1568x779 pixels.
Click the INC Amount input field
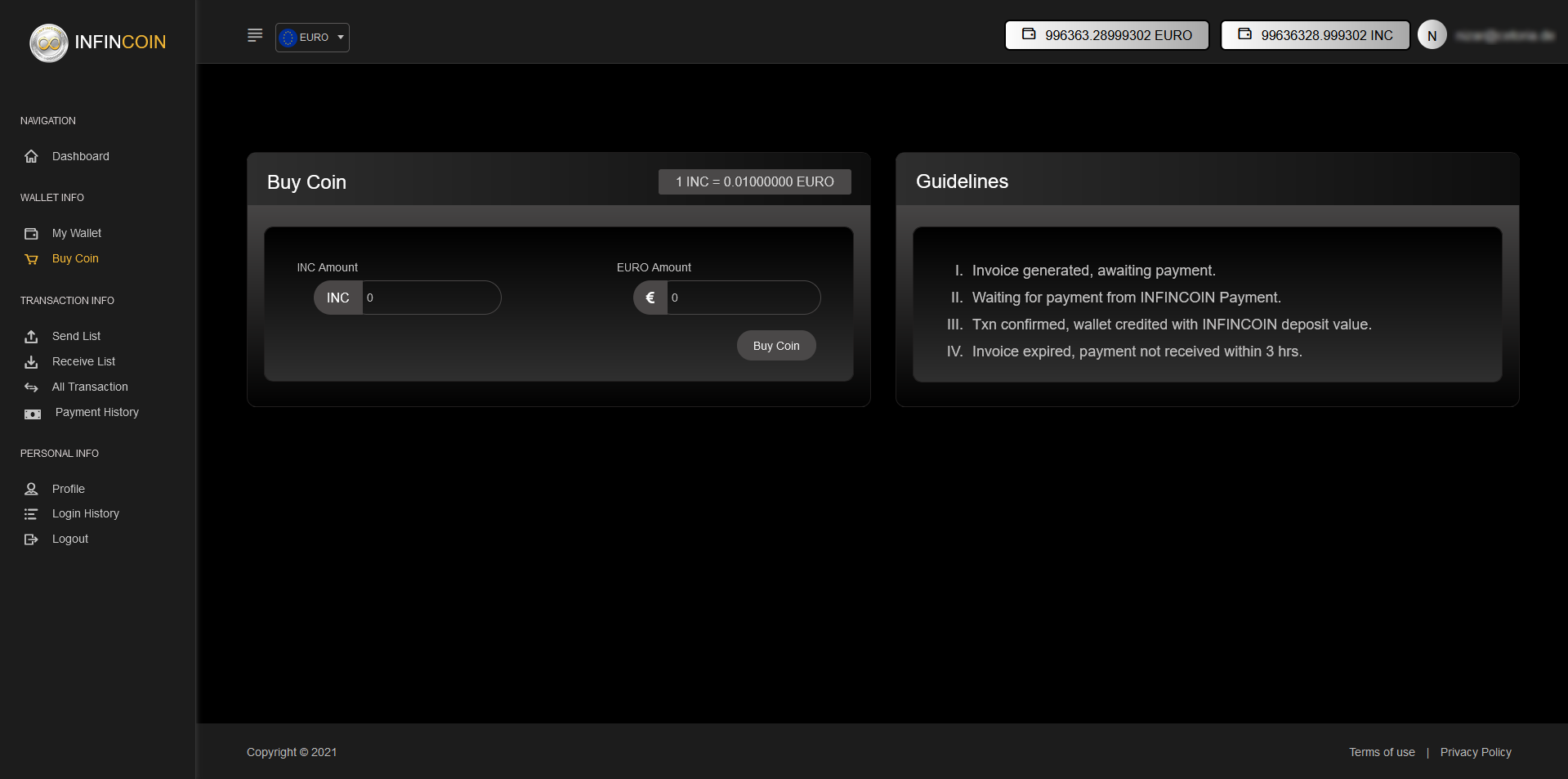[x=430, y=298]
